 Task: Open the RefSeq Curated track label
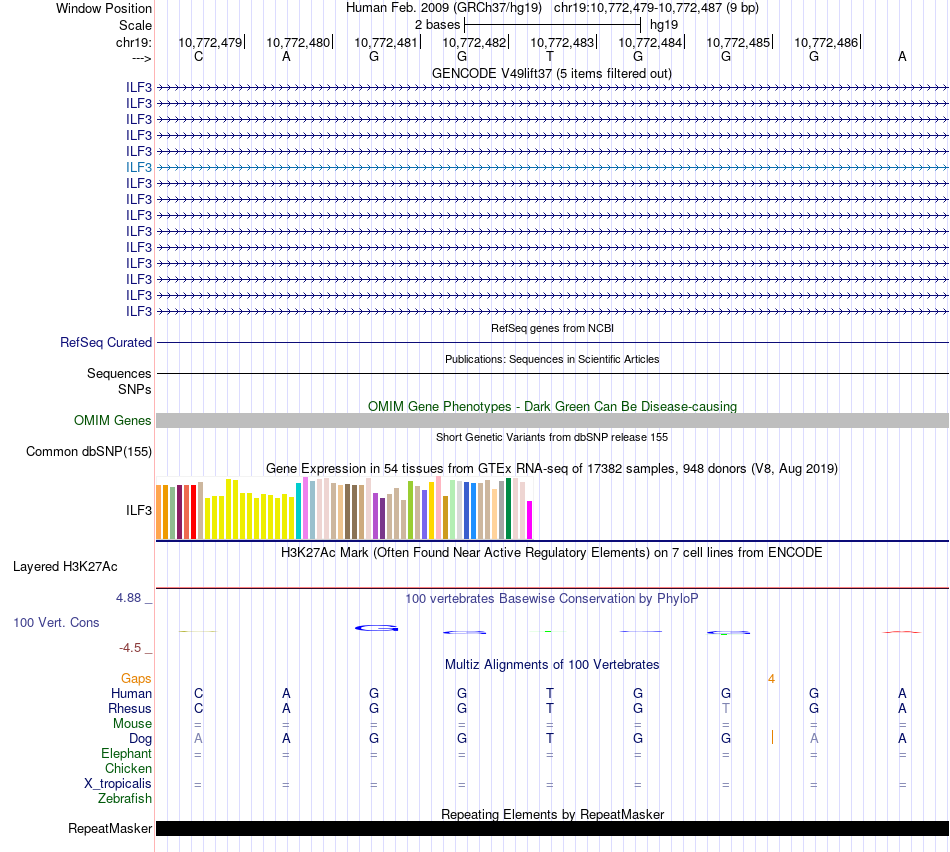[106, 342]
